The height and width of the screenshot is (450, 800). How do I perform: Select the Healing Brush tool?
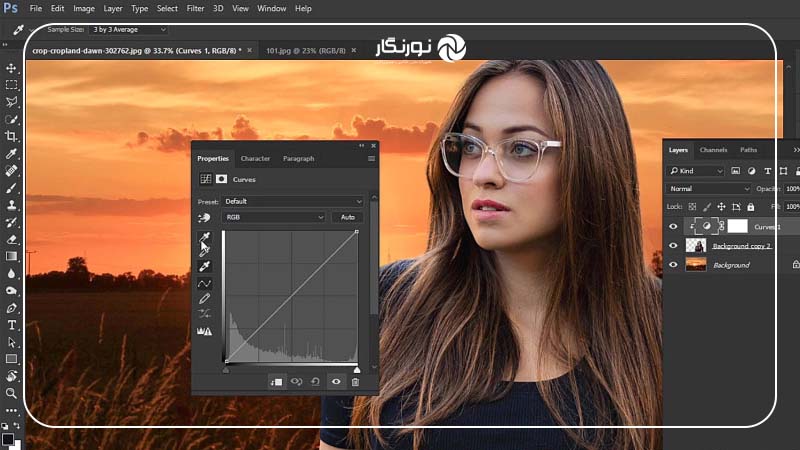click(11, 171)
